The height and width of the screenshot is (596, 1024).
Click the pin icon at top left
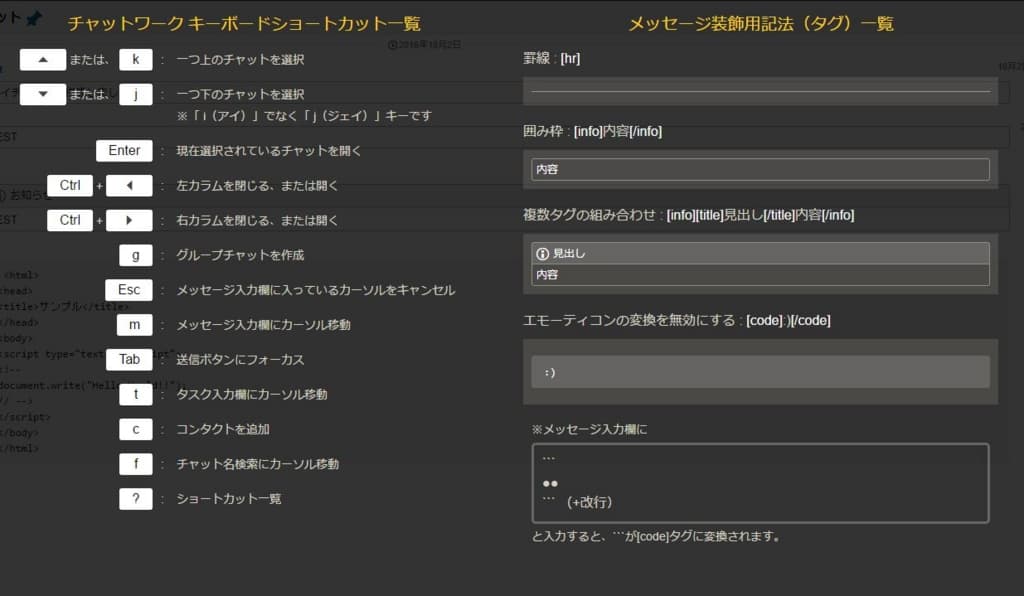33,18
